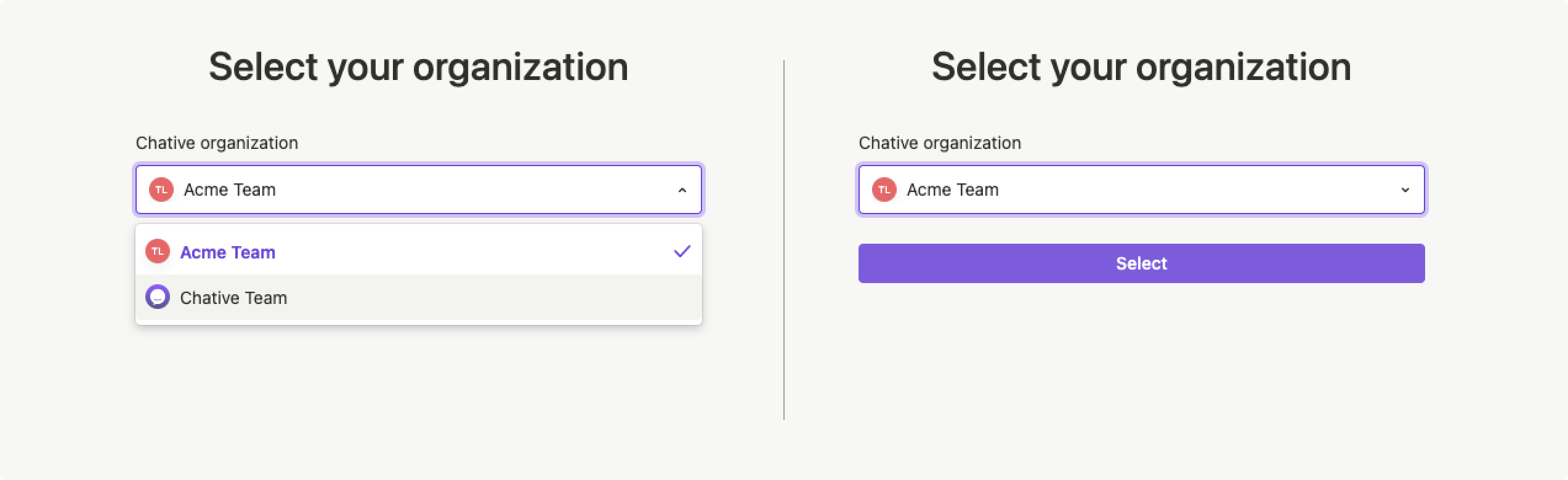The image size is (1568, 480).
Task: Open the right Chative organization dropdown
Action: [1142, 190]
